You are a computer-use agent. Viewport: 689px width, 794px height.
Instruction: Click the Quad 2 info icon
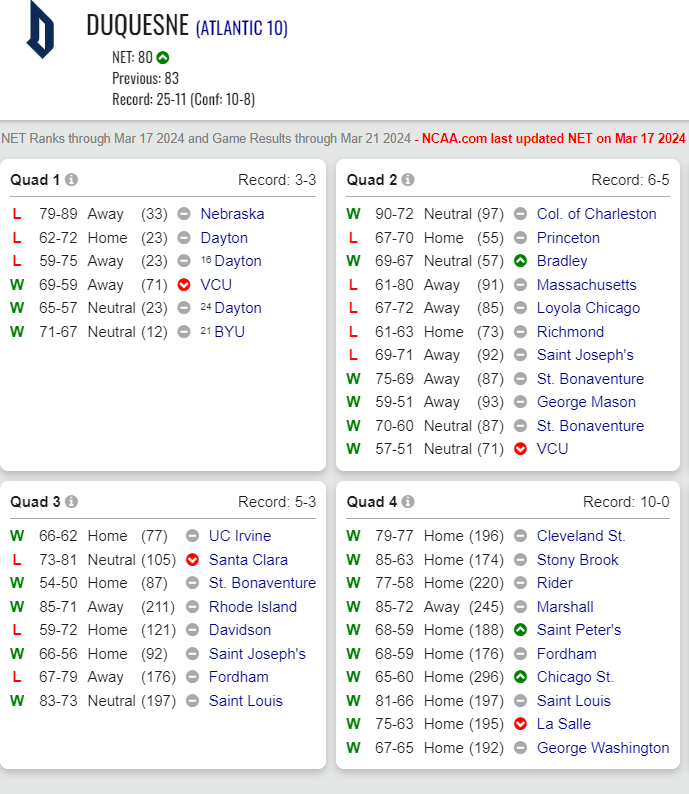(408, 180)
